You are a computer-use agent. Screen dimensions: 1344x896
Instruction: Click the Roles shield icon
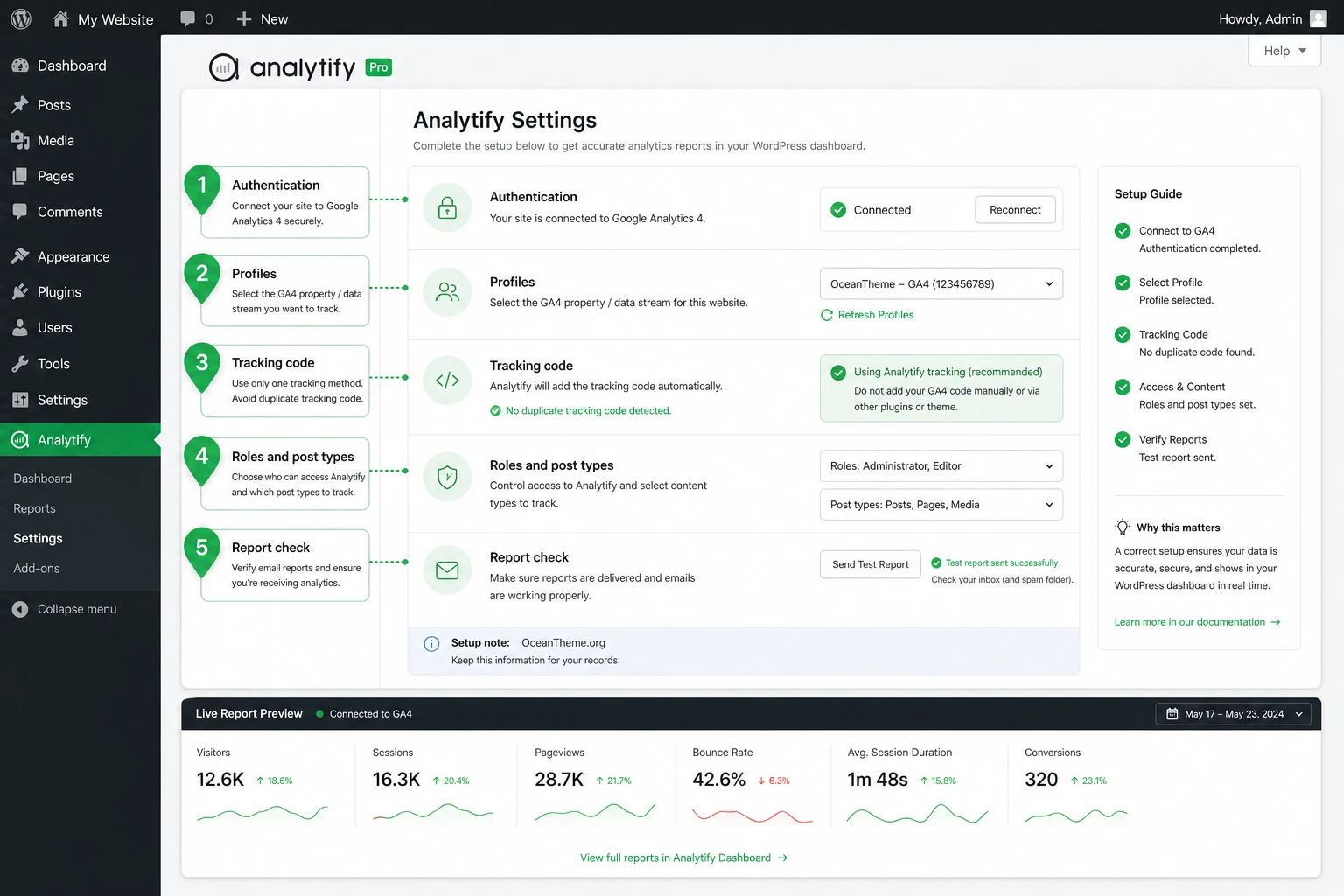[x=447, y=477]
